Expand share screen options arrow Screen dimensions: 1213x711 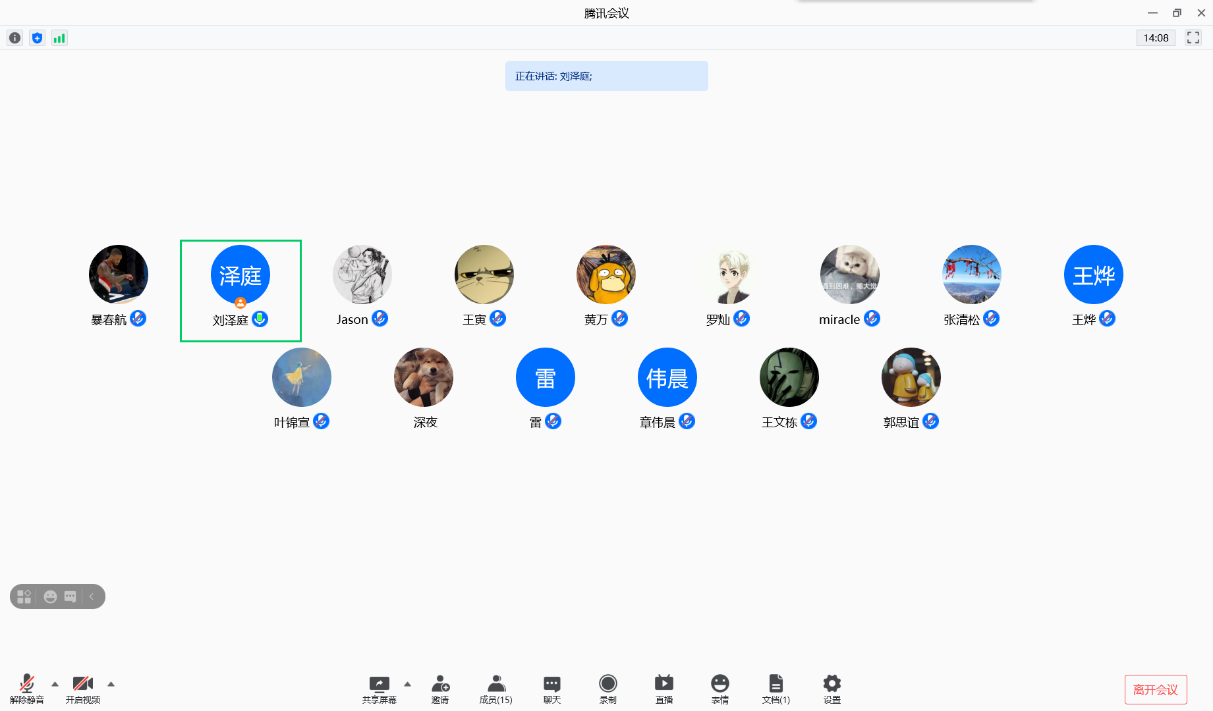407,684
